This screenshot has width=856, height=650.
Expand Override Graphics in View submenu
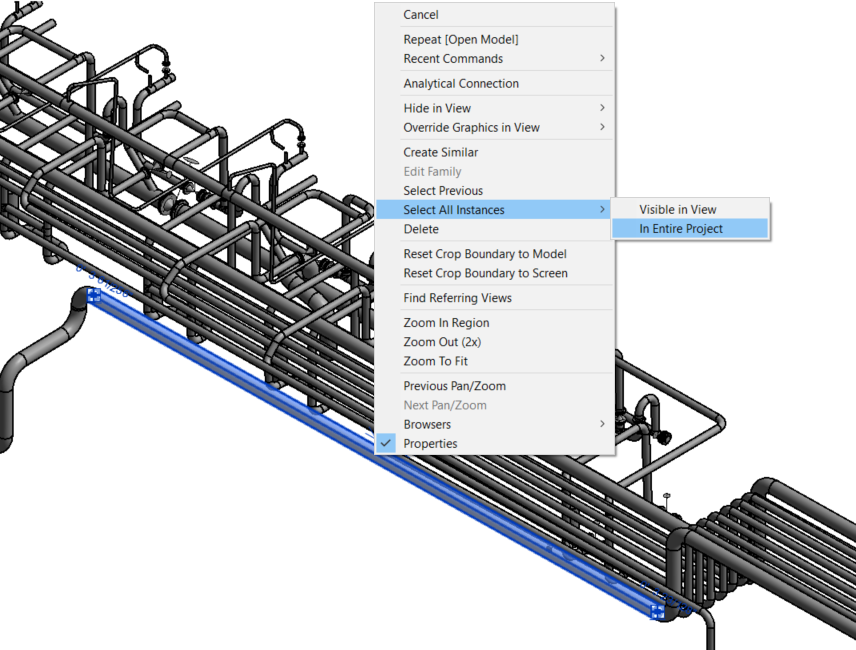(471, 127)
